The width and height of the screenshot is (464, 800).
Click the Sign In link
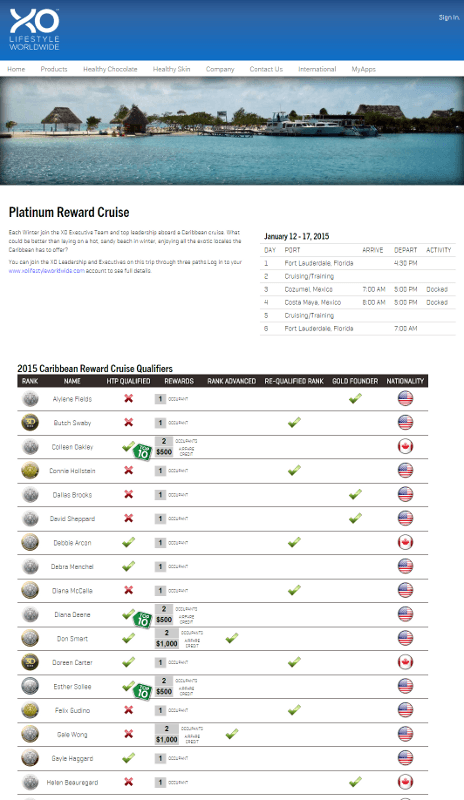(x=449, y=17)
